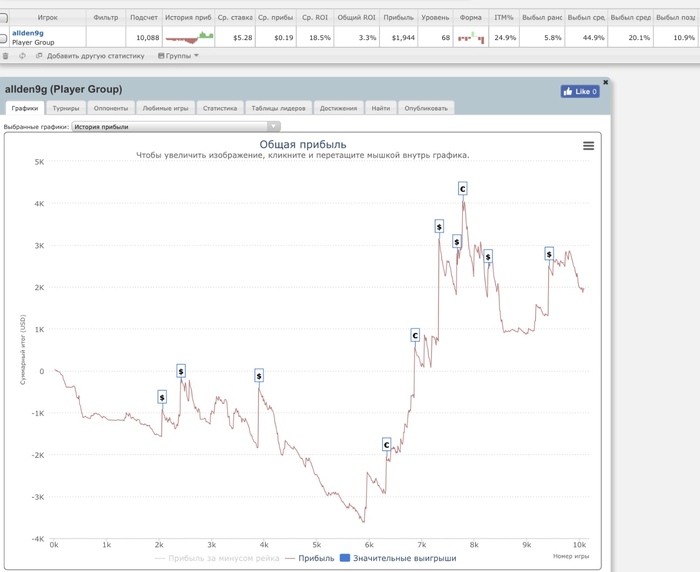Toggle the Прибыль legend series
Viewport: 700px width, 572px height.
point(310,558)
